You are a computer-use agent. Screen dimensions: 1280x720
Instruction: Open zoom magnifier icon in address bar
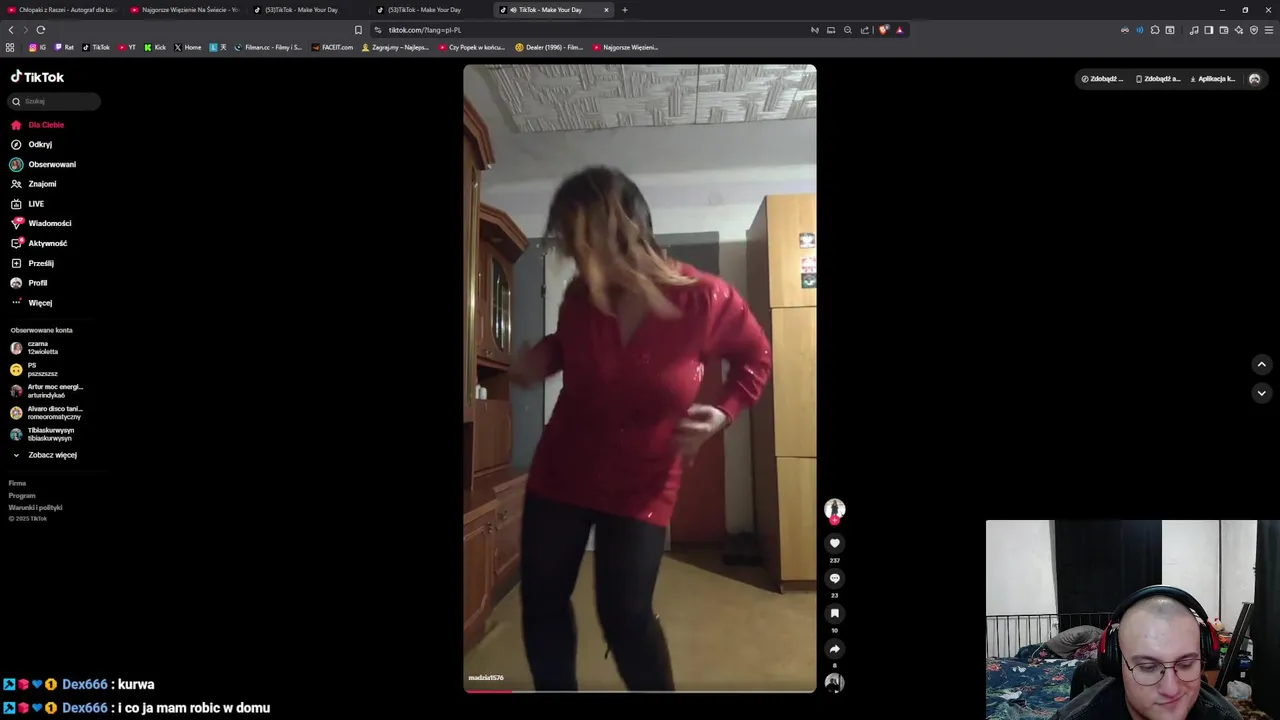pyautogui.click(x=848, y=30)
